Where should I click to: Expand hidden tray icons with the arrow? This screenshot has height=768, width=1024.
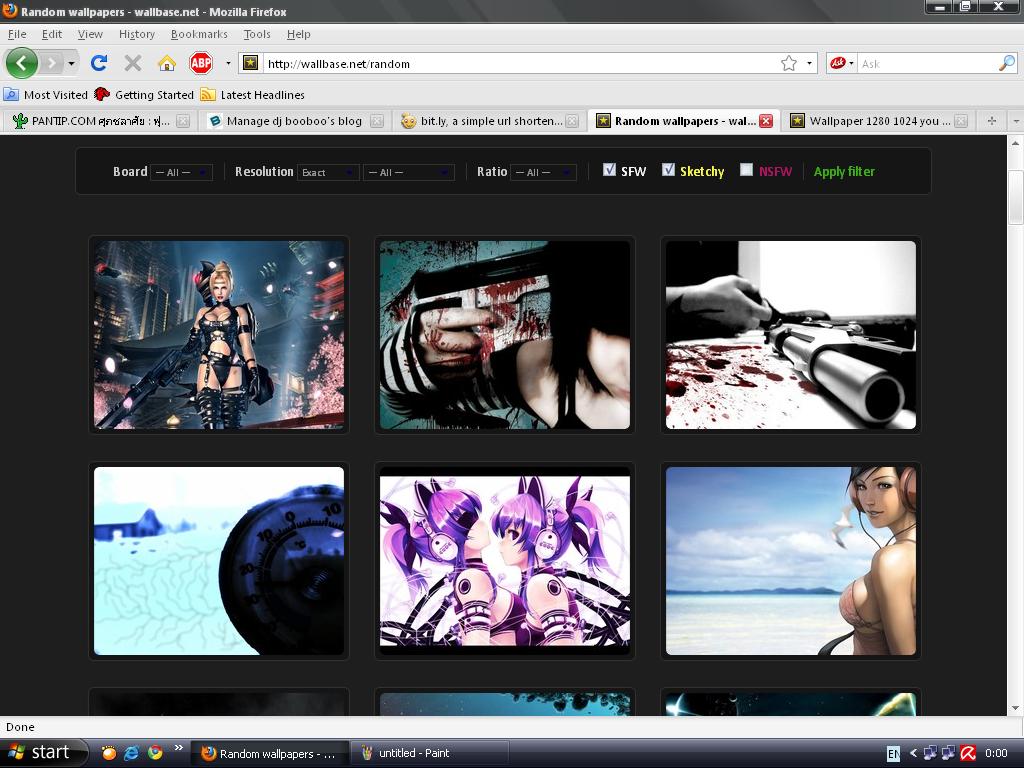[x=913, y=753]
